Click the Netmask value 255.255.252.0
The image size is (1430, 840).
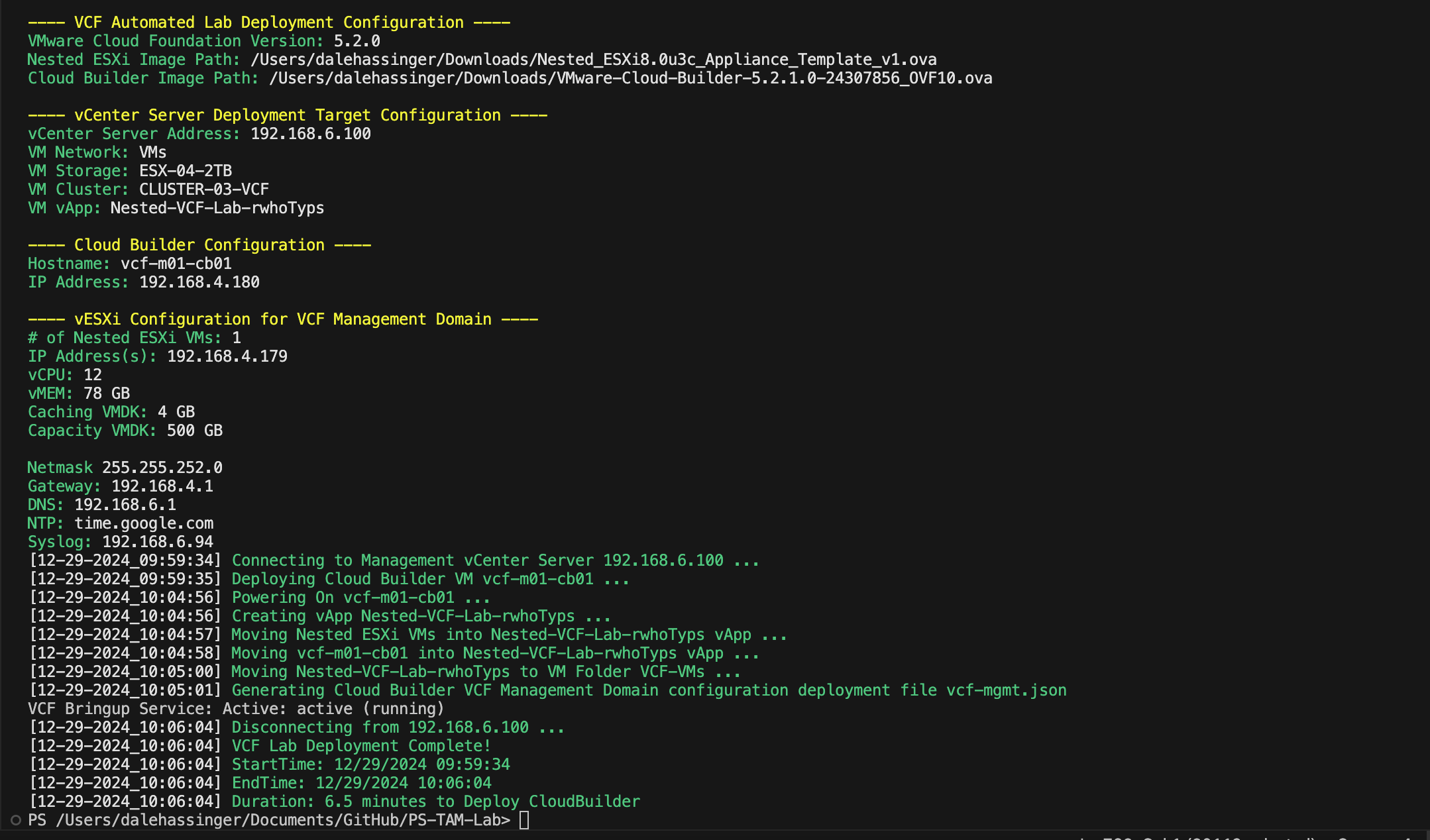(x=162, y=468)
